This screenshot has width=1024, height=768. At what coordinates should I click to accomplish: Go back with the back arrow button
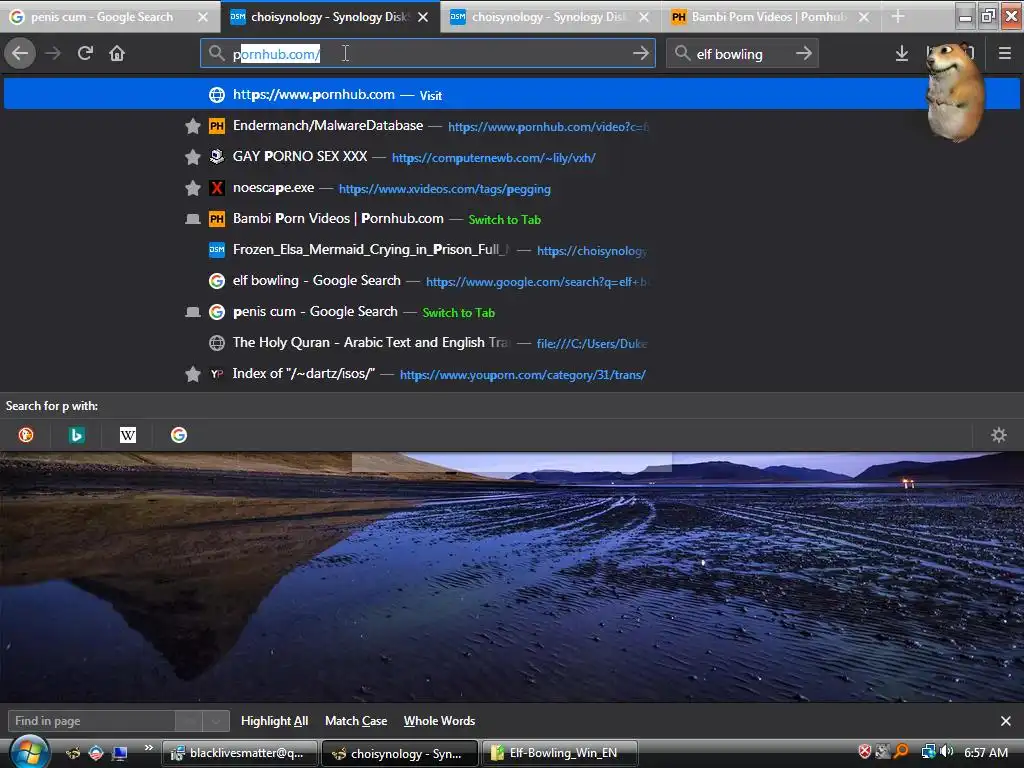coord(20,53)
